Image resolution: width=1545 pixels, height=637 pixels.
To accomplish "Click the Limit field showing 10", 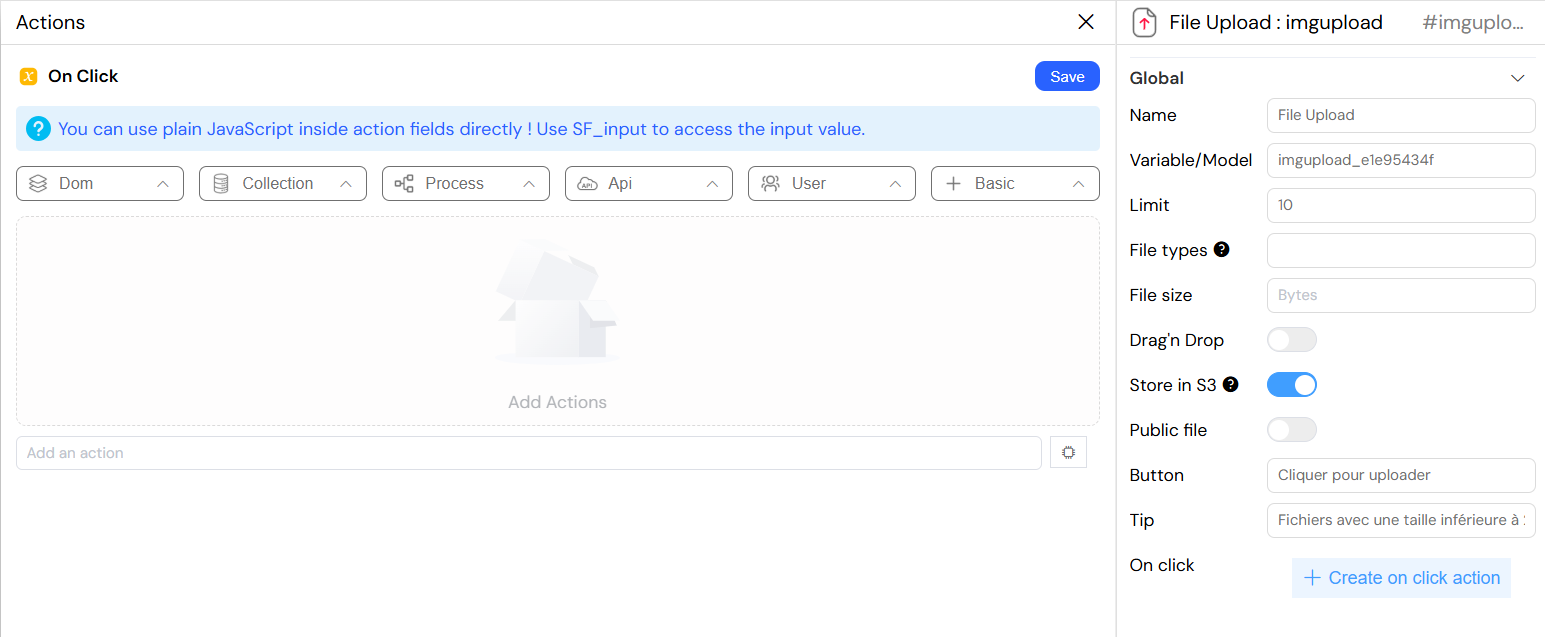I will coord(1401,205).
